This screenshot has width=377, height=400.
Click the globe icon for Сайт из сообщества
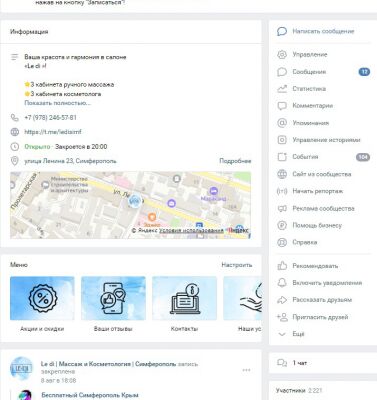tap(282, 174)
